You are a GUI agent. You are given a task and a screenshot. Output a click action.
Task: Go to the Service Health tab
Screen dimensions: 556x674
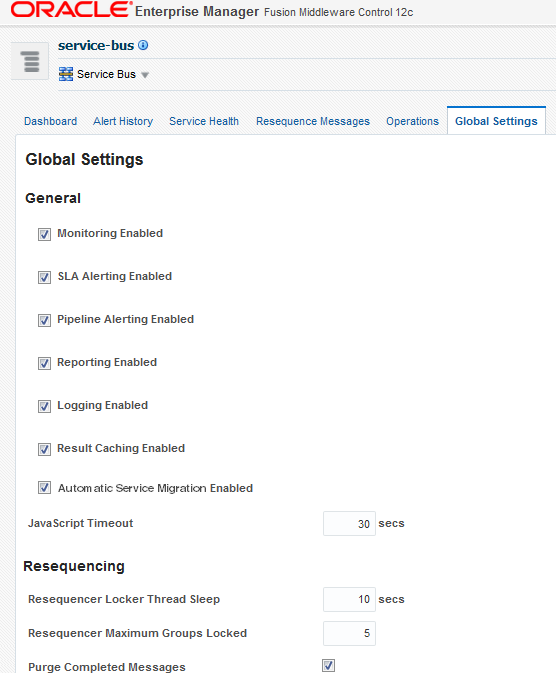tap(204, 121)
